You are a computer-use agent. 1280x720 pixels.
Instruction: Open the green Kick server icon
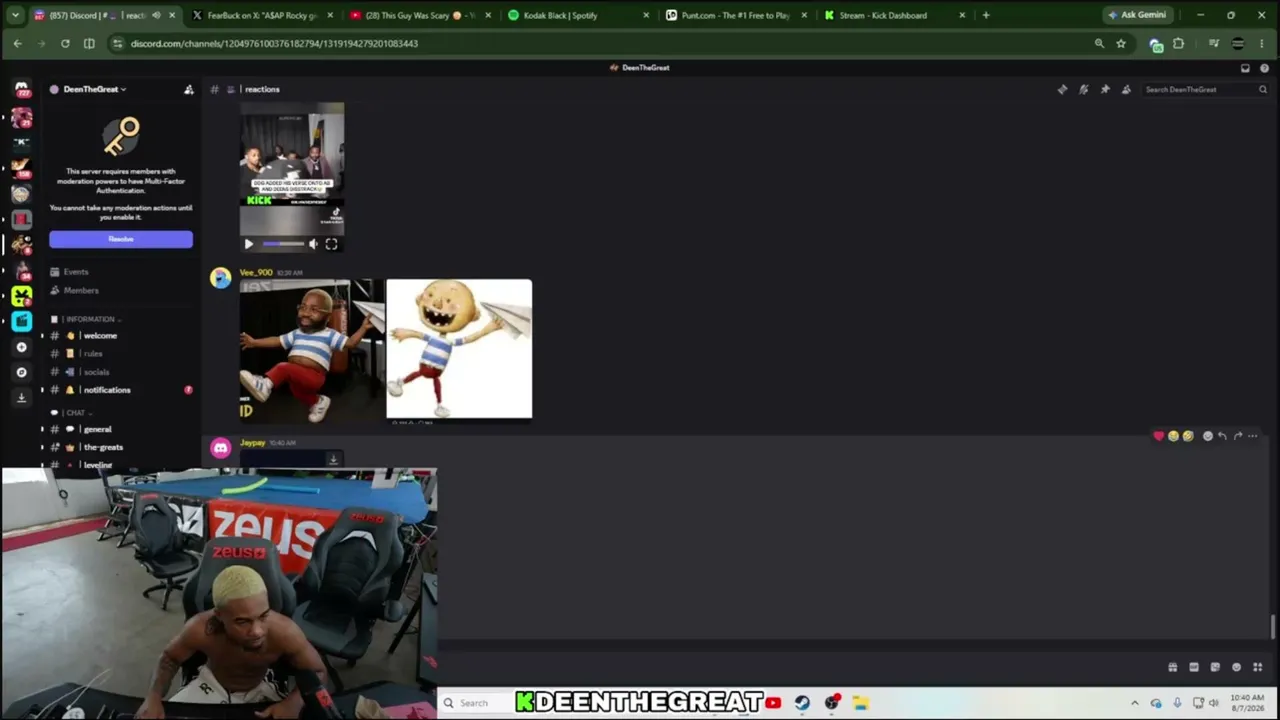tap(21, 296)
